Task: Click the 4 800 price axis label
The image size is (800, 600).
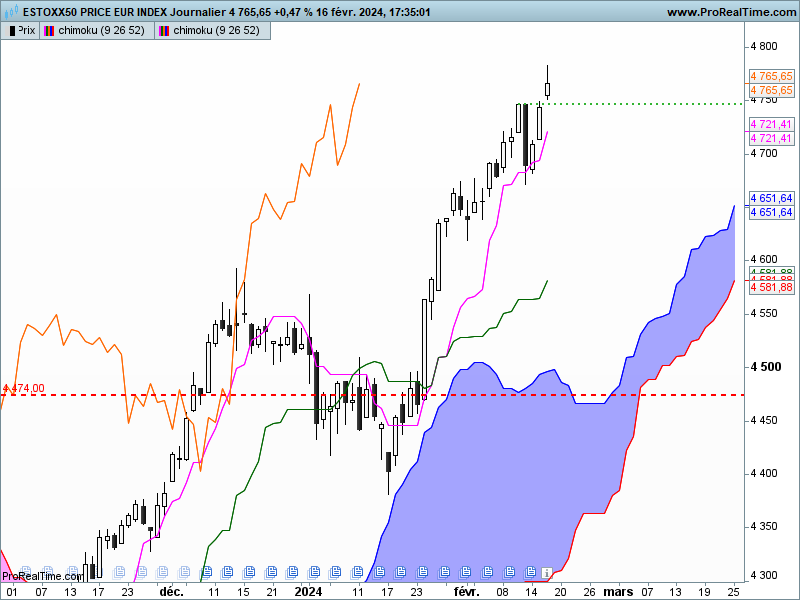Action: pos(764,46)
